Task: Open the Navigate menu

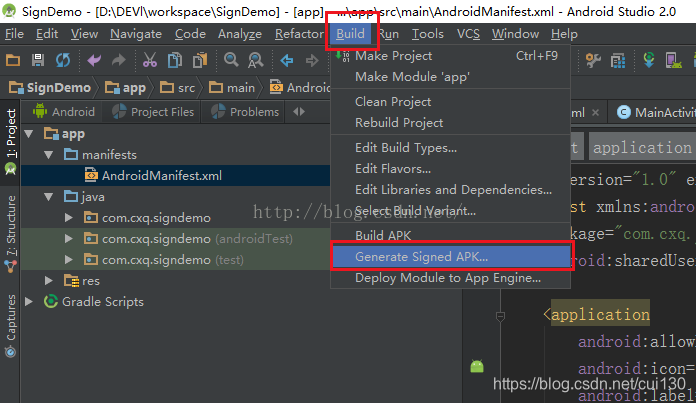Action: (x=136, y=34)
